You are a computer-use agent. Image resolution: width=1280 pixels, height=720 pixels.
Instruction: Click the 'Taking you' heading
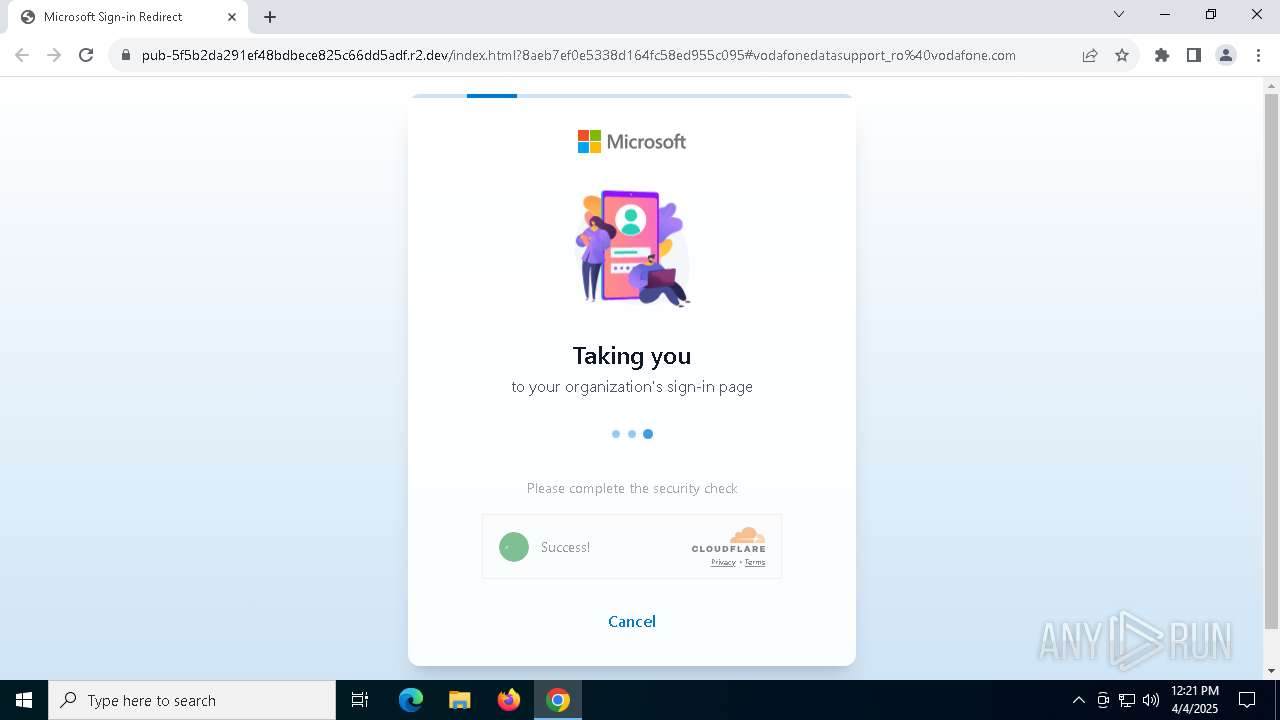pos(632,356)
